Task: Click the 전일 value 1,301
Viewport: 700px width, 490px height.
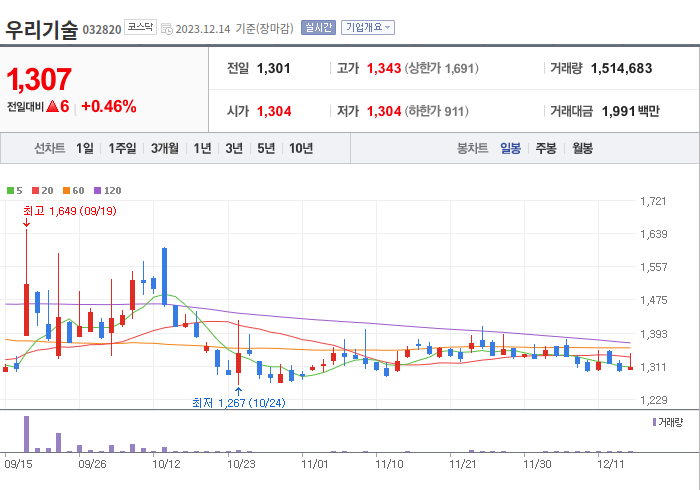Action: point(274,68)
